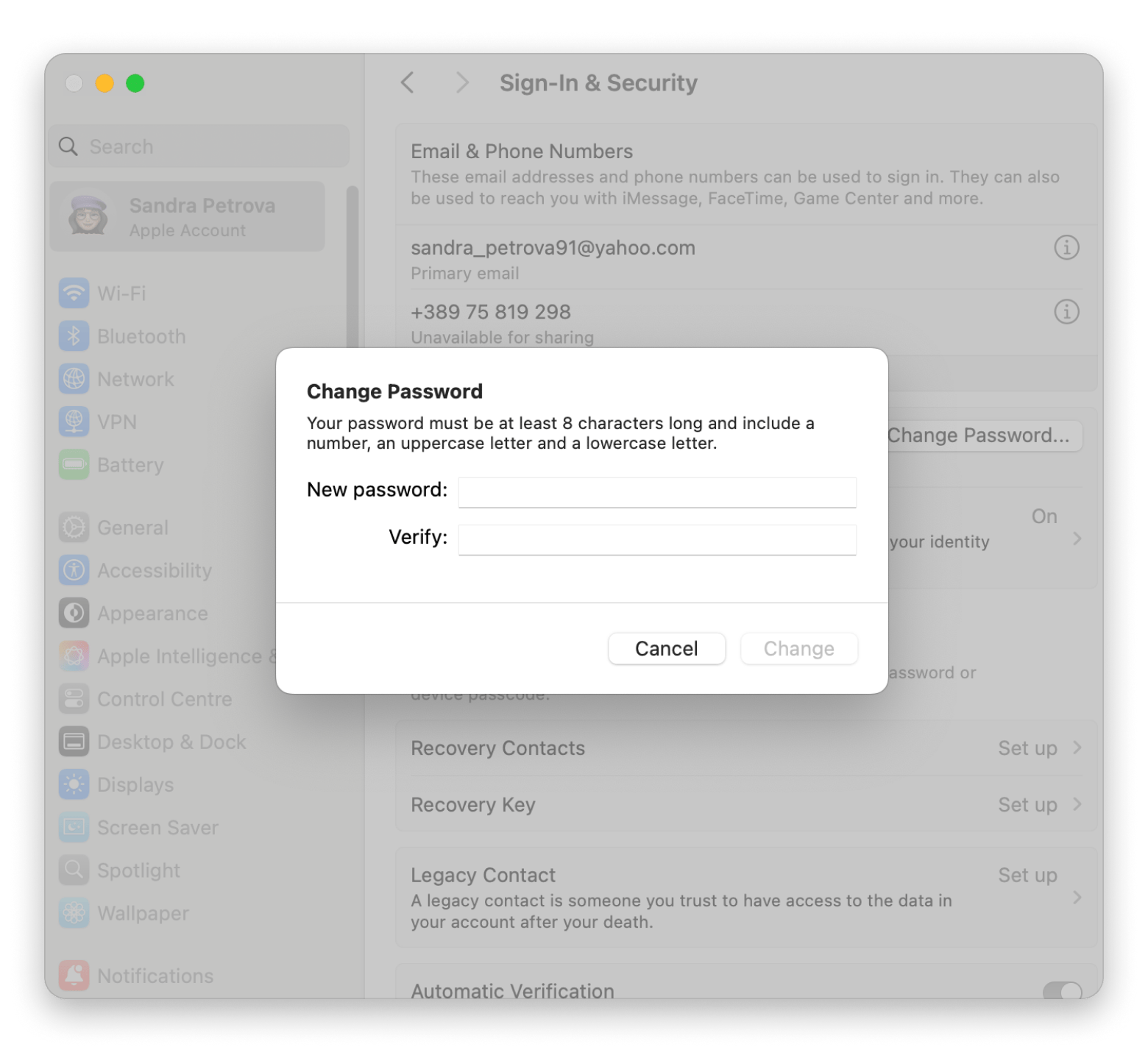
Task: Click the Wi-Fi icon in sidebar
Action: tap(74, 294)
